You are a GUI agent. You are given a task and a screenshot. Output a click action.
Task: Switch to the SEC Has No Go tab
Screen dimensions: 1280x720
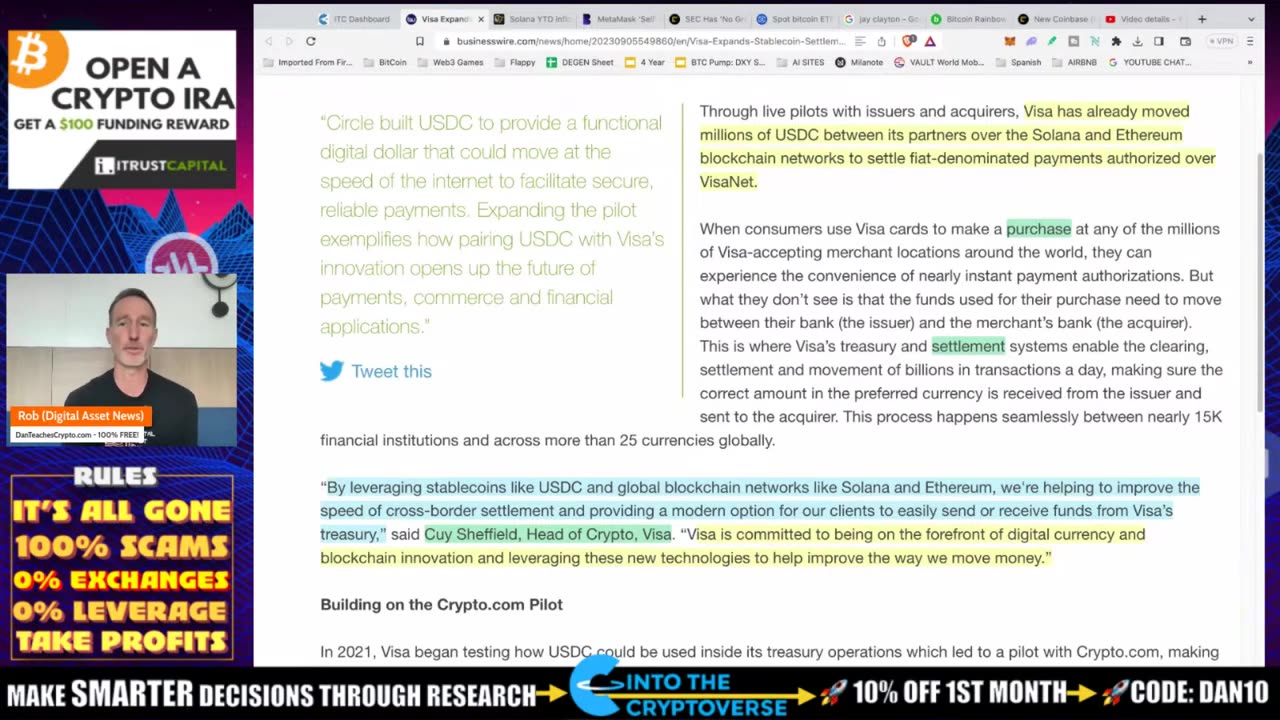tap(707, 19)
